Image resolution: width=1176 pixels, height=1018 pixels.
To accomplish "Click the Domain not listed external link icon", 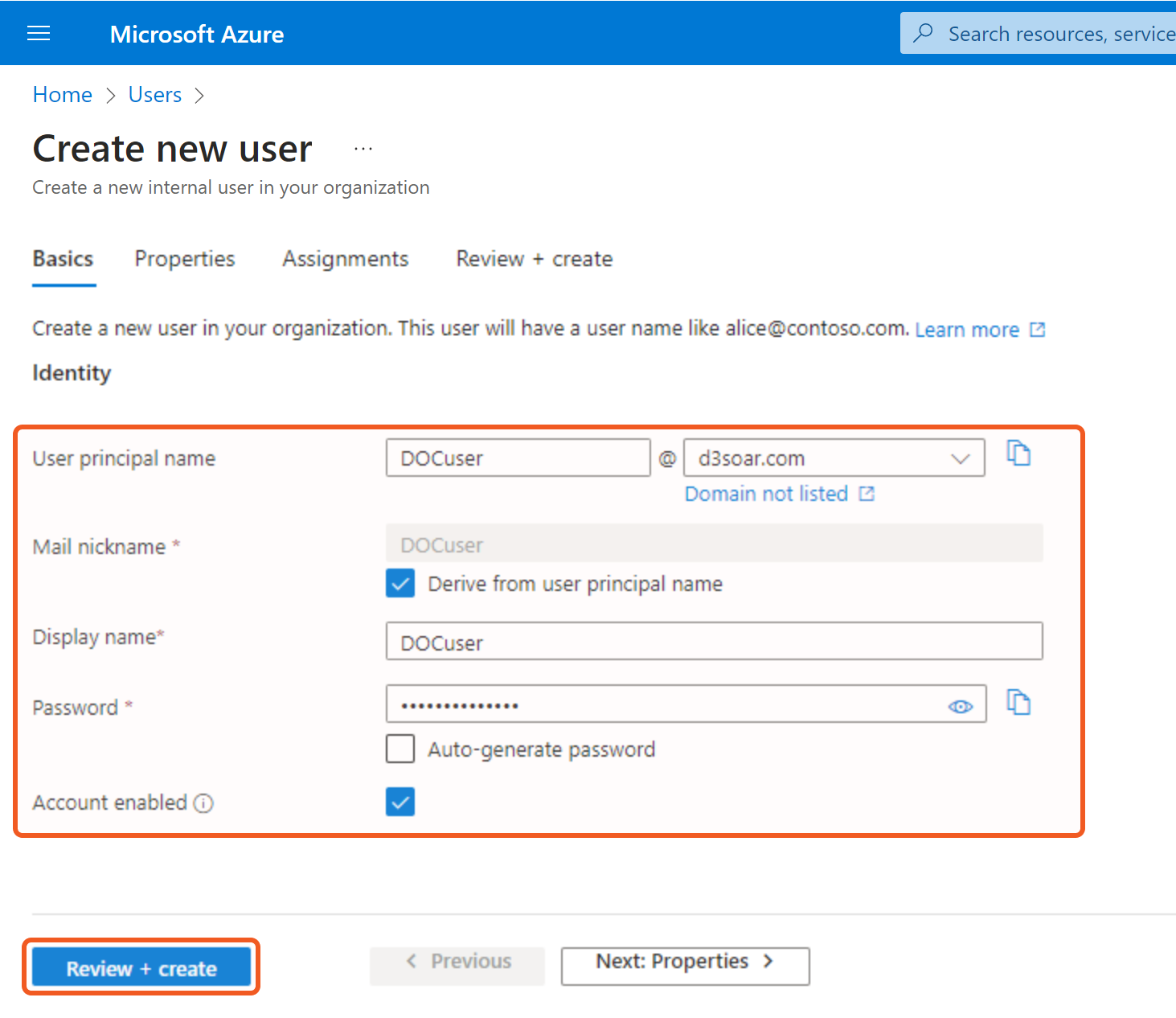I will (x=867, y=493).
